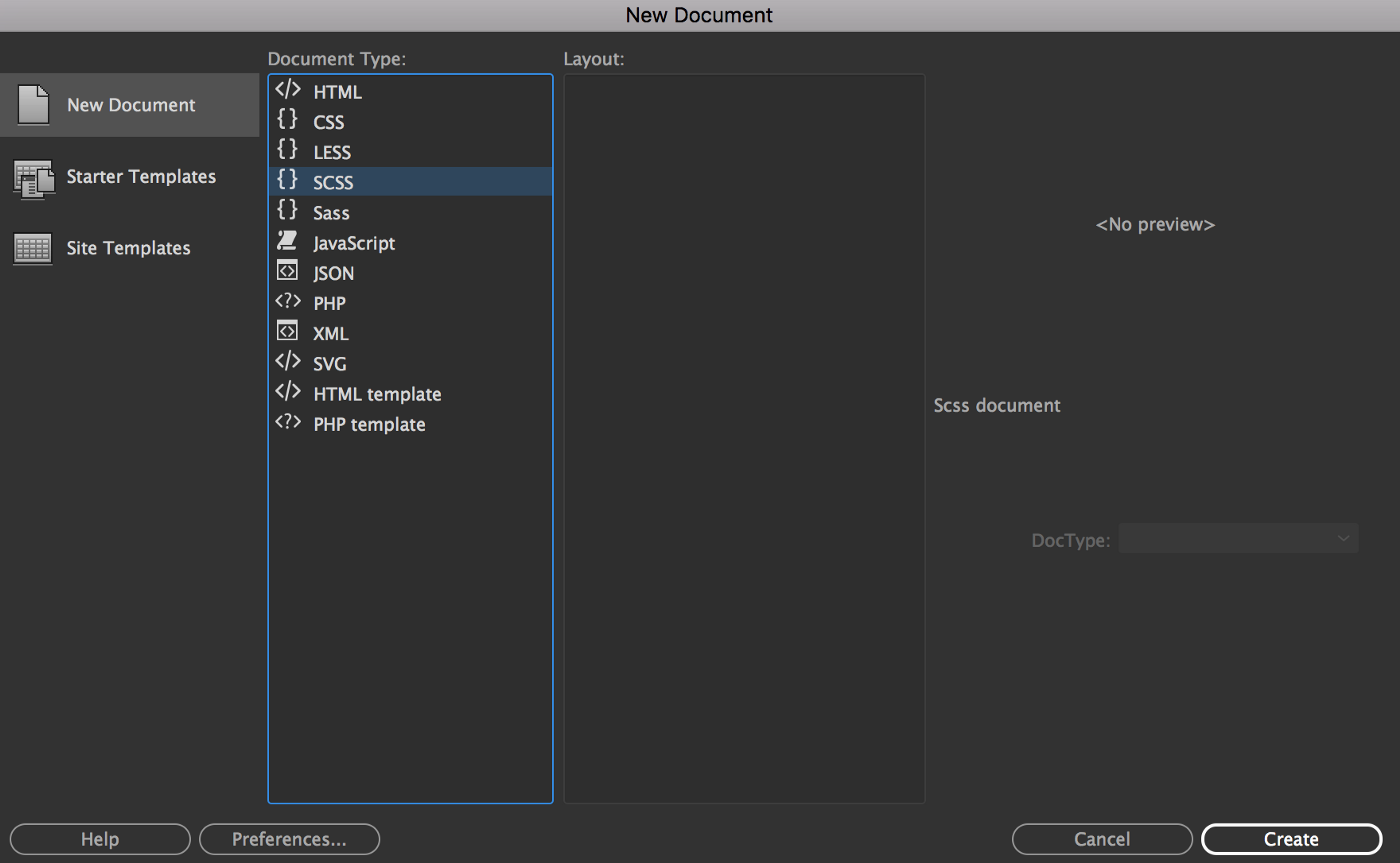The height and width of the screenshot is (863, 1400).
Task: Select Sass from the document type list
Action: pos(330,212)
